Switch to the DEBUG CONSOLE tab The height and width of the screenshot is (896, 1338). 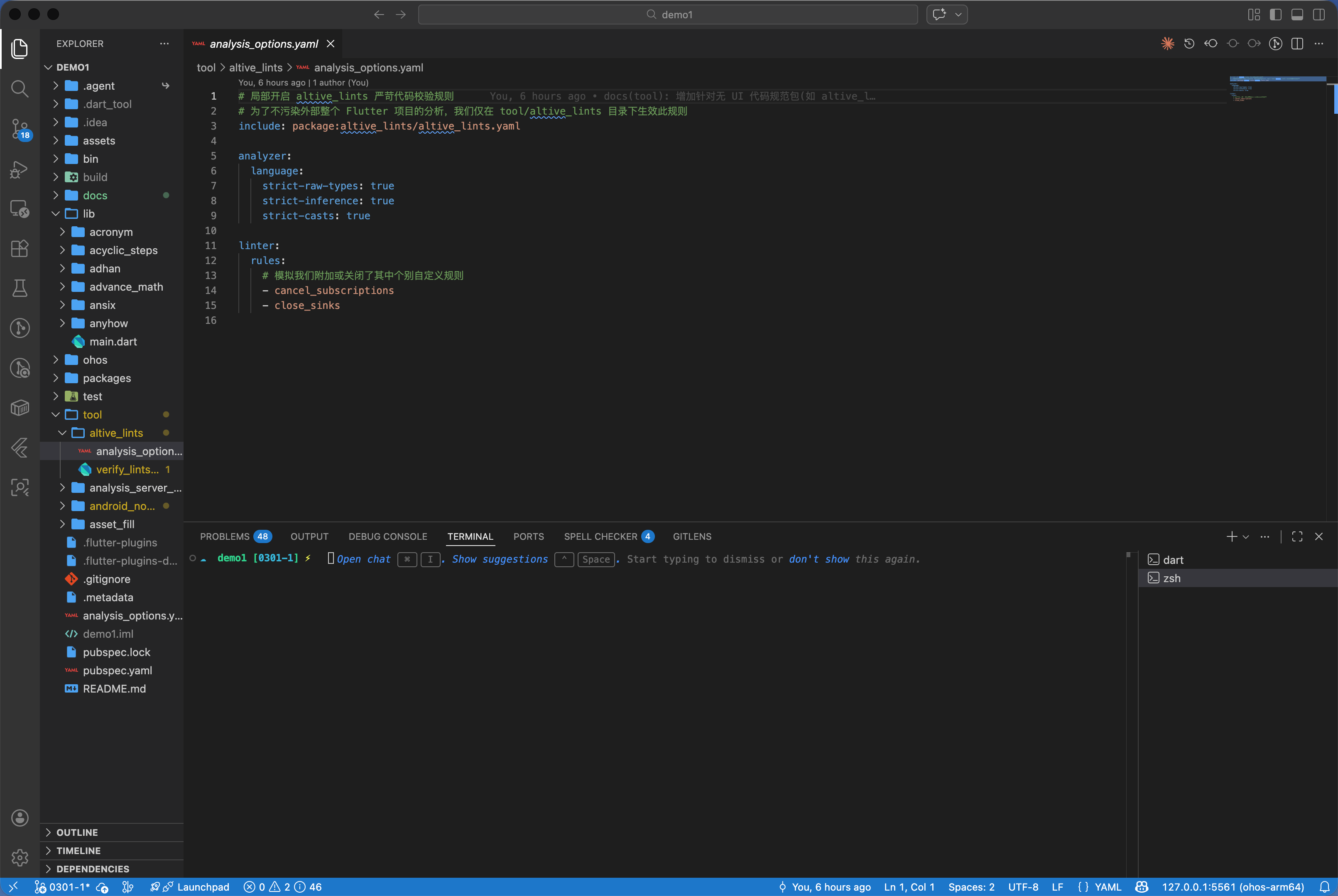click(x=387, y=536)
